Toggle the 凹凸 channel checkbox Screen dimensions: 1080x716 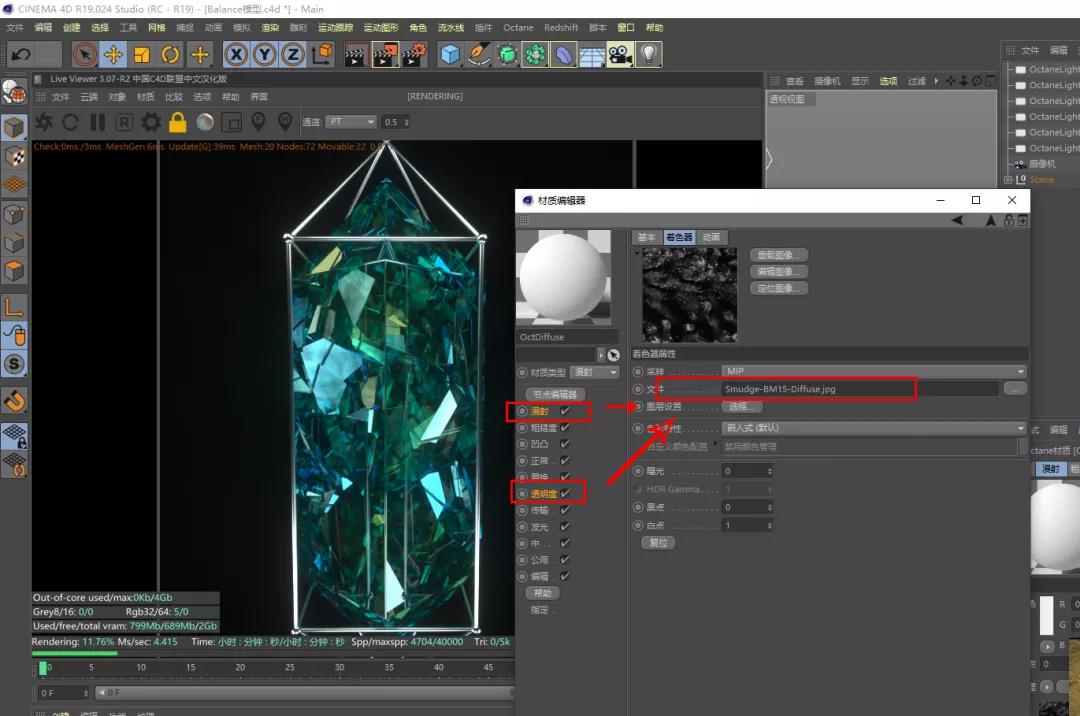565,444
